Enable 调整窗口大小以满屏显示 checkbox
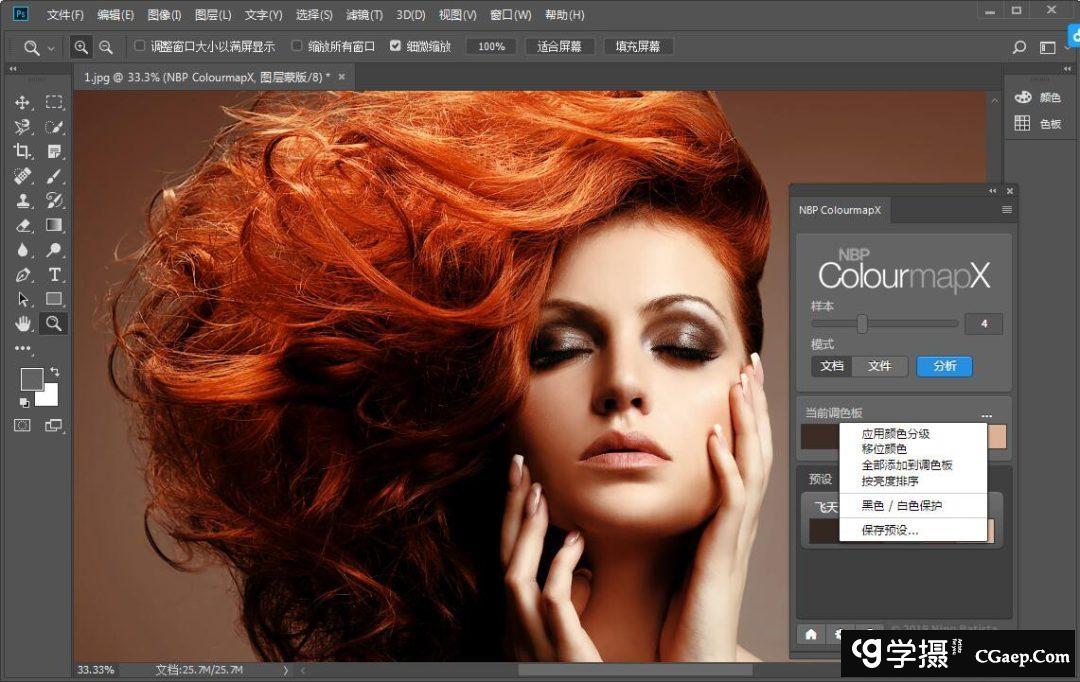Viewport: 1080px width, 682px height. (x=139, y=46)
